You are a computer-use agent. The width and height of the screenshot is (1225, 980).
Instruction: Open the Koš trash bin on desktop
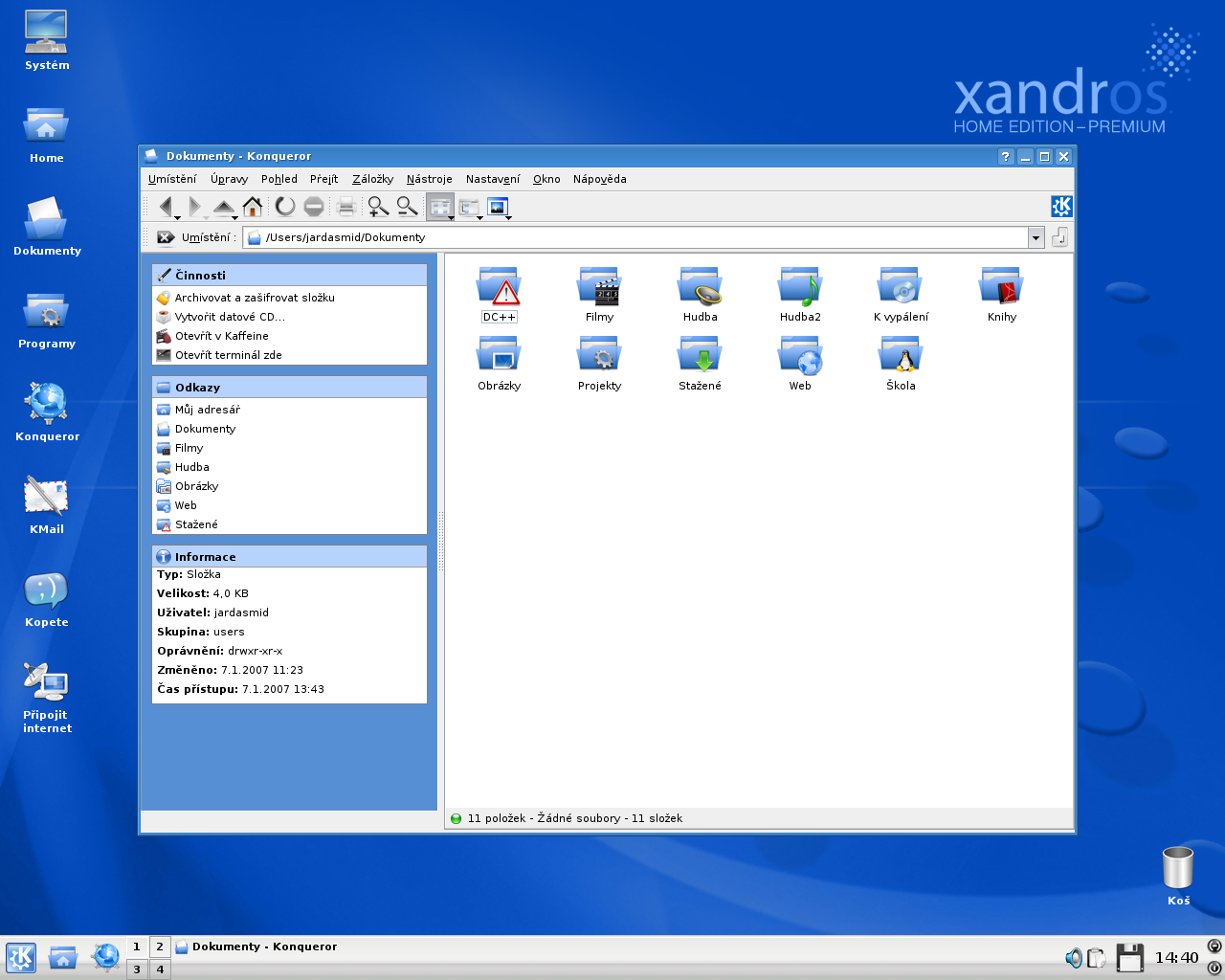[1178, 876]
